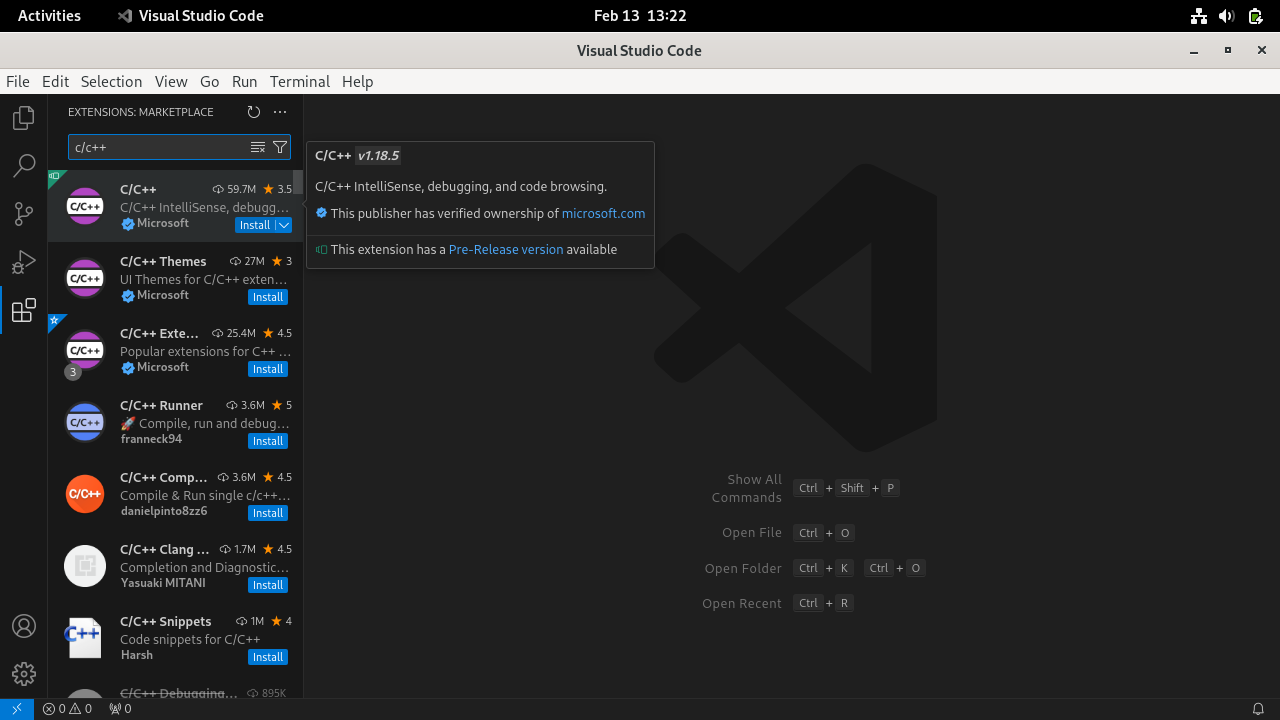Open the Explorer view in activity bar
1280x720 pixels.
[24, 118]
